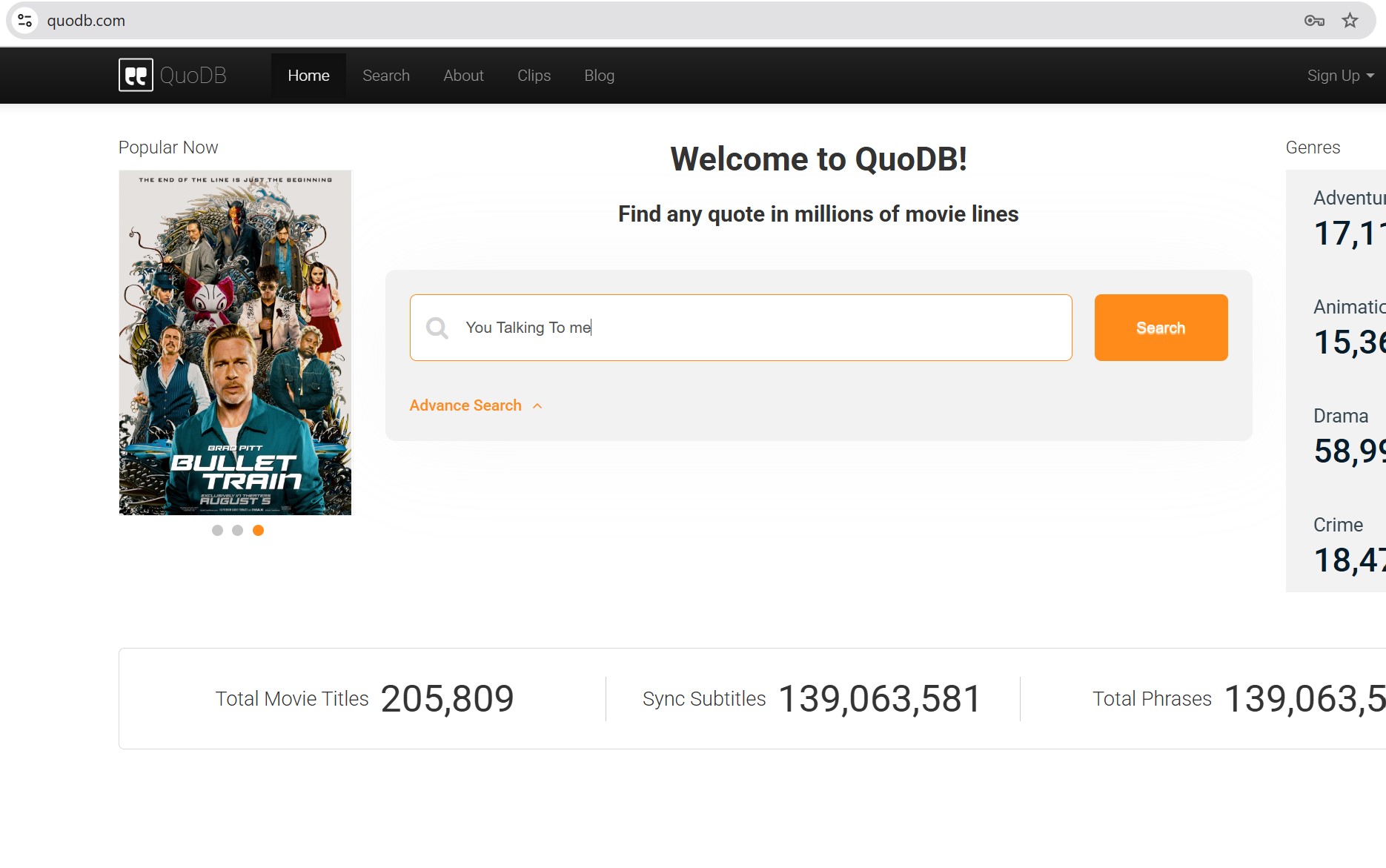This screenshot has width=1386, height=868.
Task: Click 'Find any quote in millions of movie lines'
Action: tap(818, 214)
